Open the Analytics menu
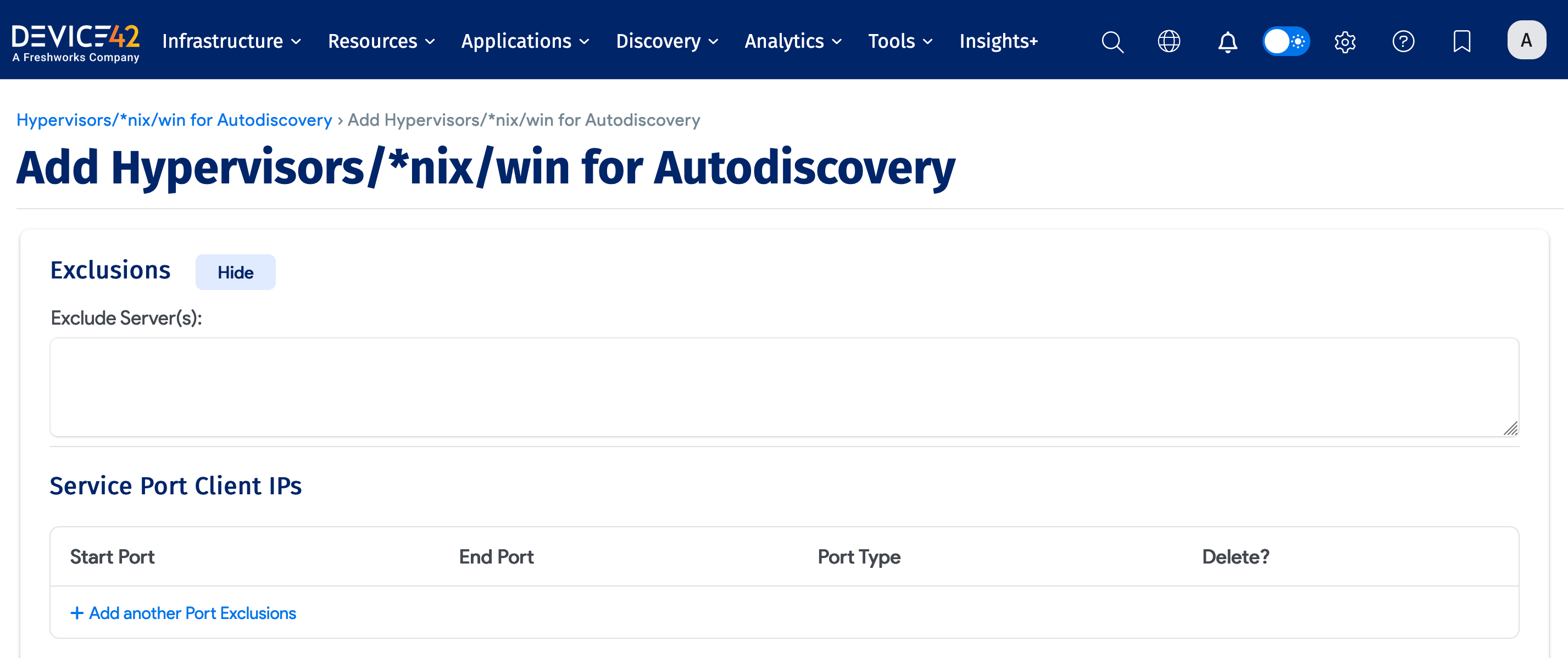The width and height of the screenshot is (1568, 658). pyautogui.click(x=793, y=41)
